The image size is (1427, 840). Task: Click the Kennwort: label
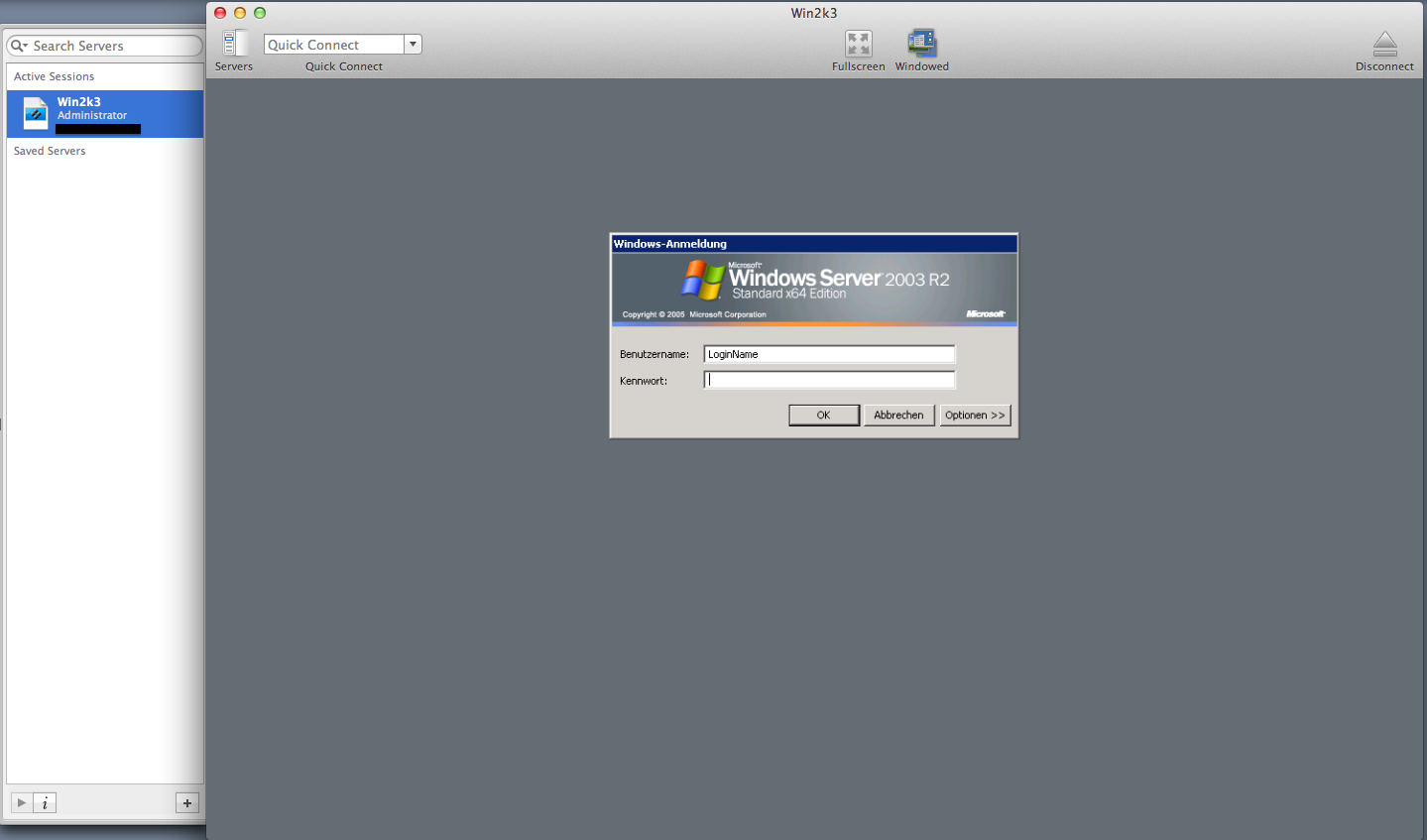coord(644,381)
